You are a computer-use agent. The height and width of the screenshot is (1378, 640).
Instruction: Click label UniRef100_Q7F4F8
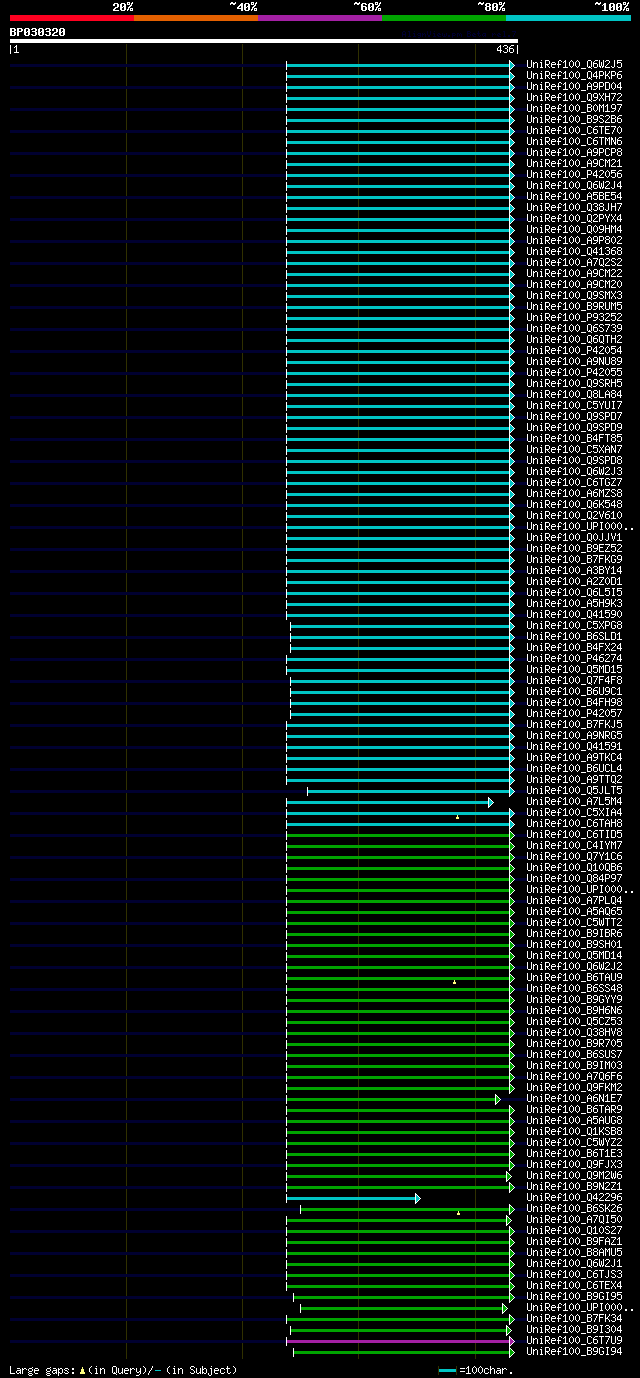point(574,680)
